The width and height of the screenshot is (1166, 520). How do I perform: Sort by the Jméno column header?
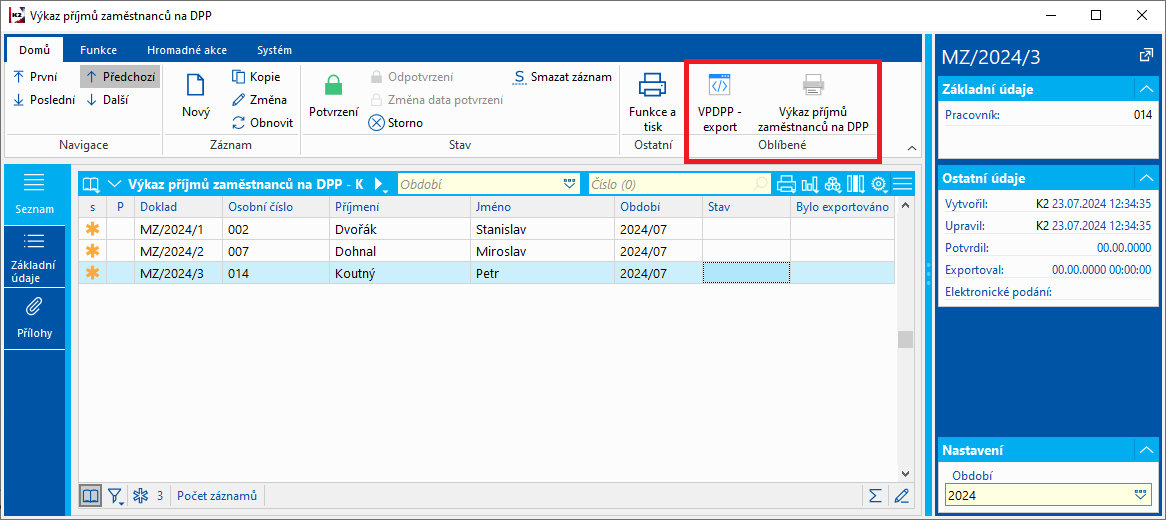coord(542,207)
